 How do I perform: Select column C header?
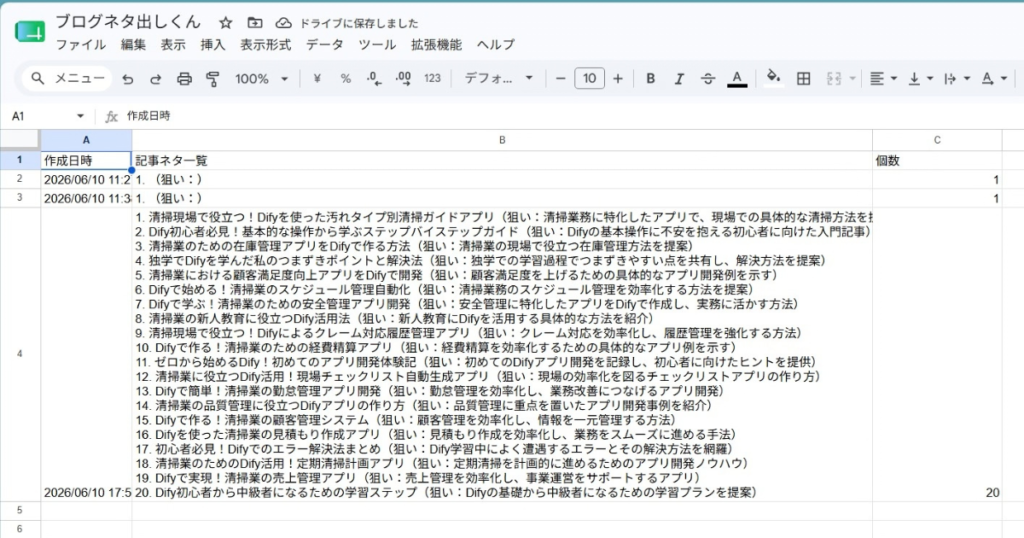coord(937,140)
